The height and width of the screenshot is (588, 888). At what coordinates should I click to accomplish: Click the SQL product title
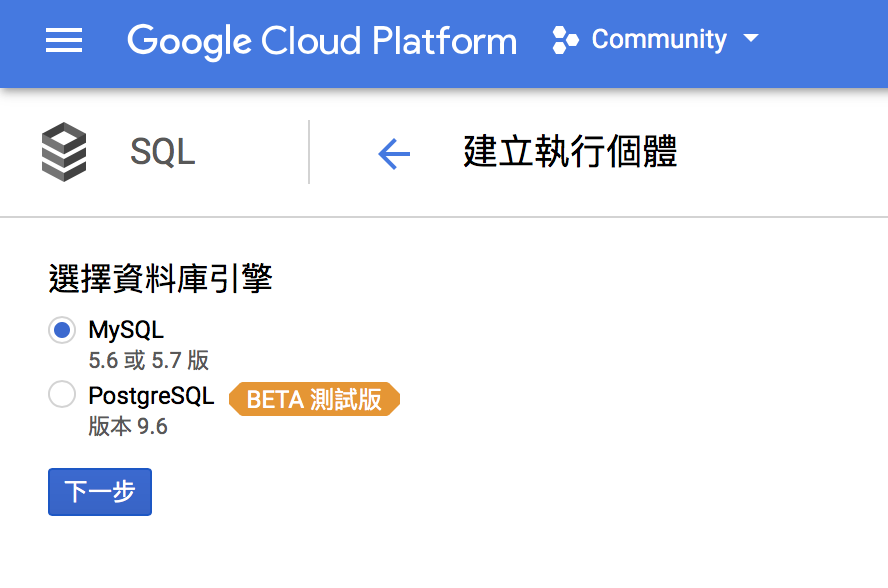(x=162, y=152)
